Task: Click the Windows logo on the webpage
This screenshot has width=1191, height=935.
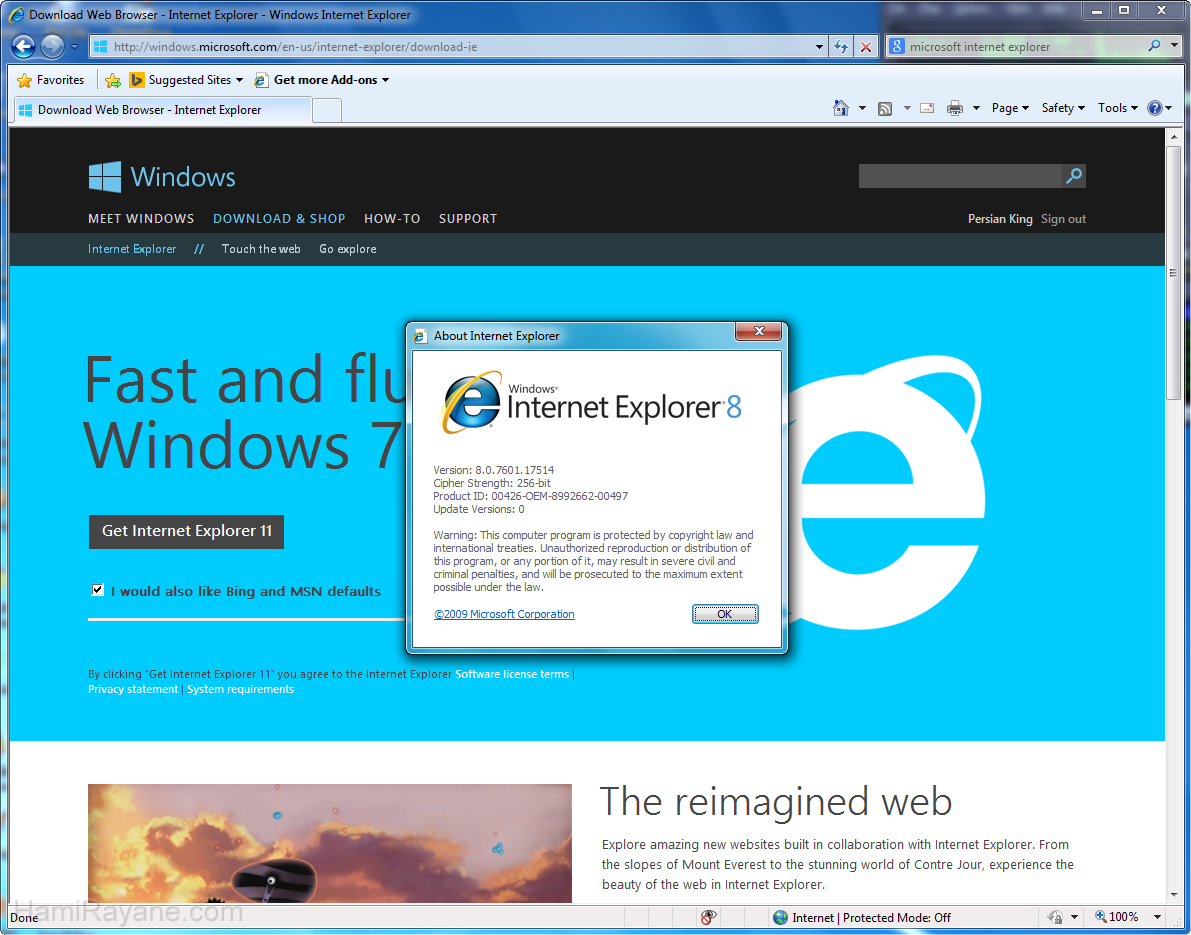Action: 162,177
